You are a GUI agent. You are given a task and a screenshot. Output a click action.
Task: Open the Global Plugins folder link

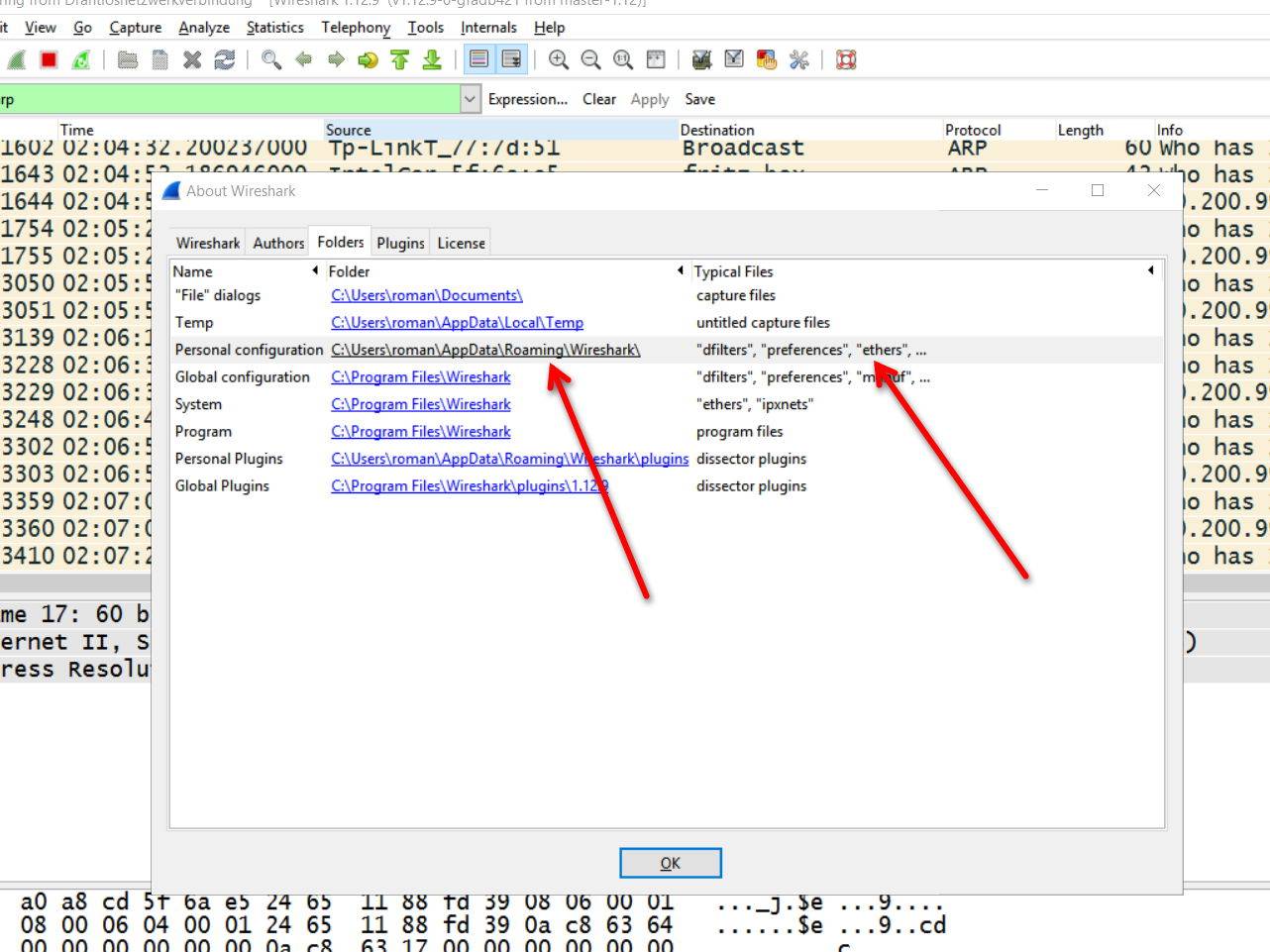470,486
